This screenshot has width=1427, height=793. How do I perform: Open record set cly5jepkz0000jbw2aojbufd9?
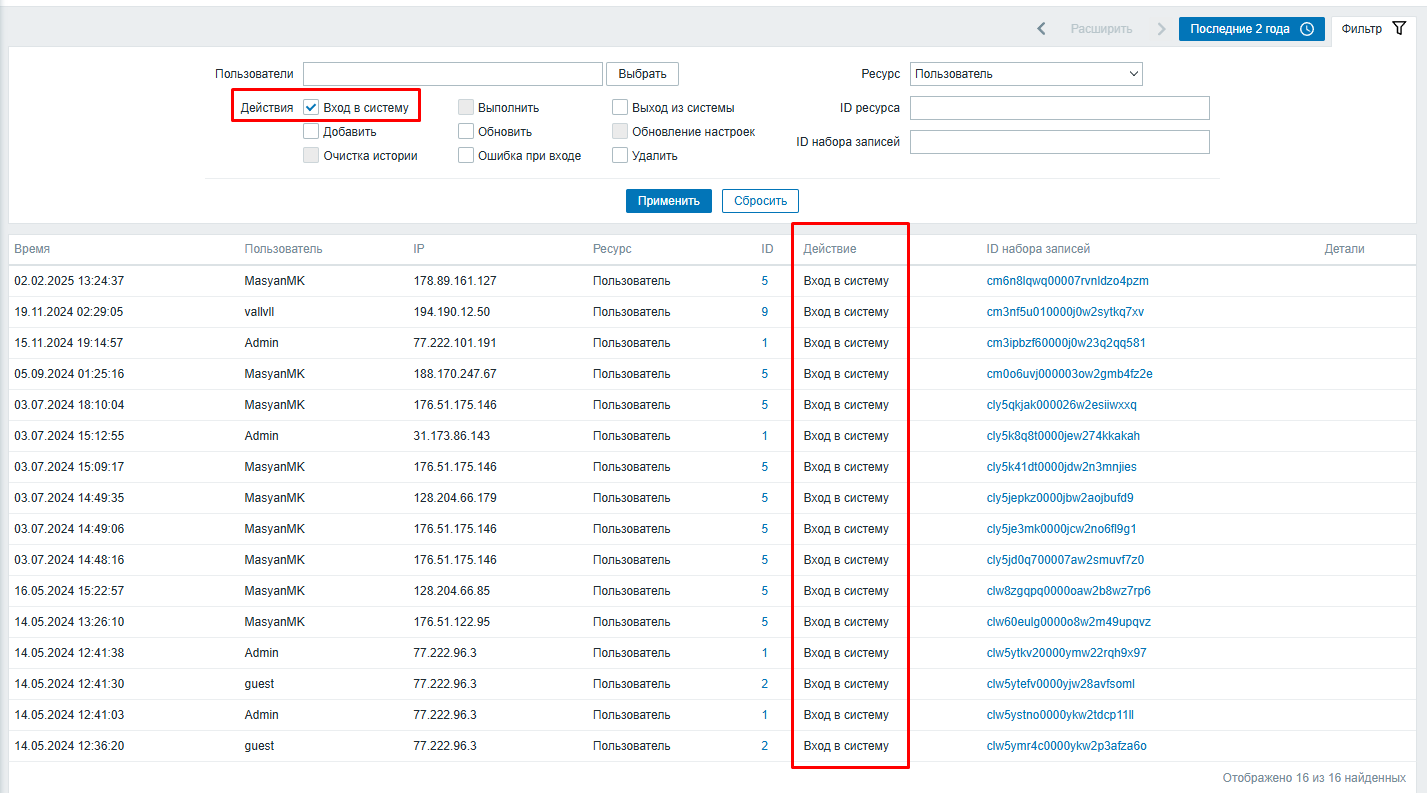[x=1060, y=498]
